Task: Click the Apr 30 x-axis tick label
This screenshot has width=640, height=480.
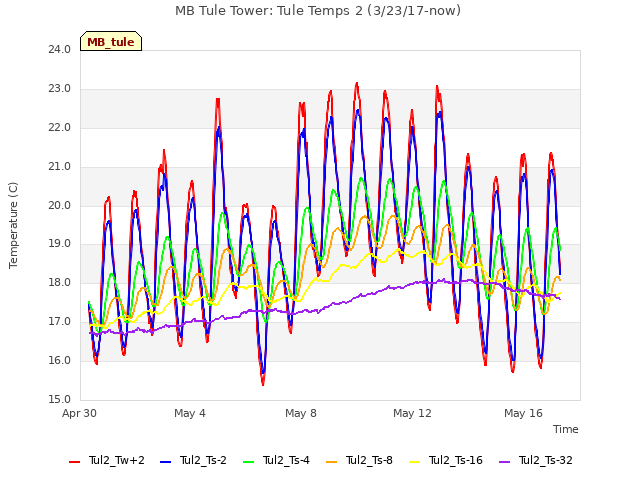Action: point(80,413)
